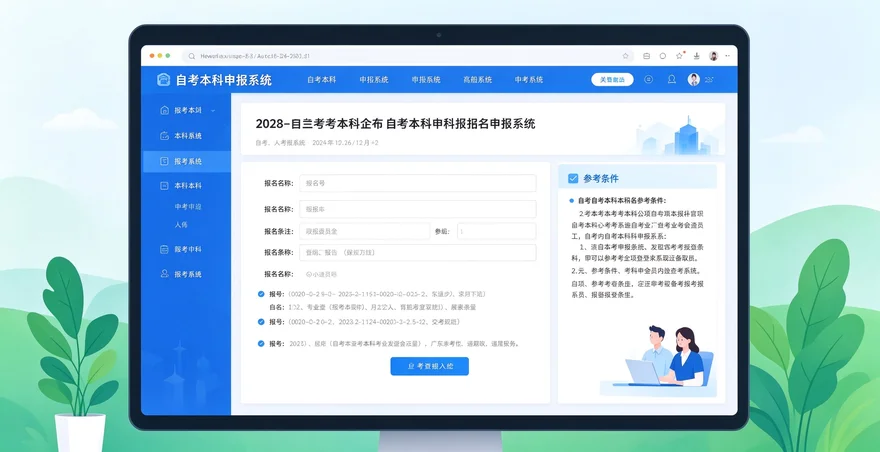
Task: Focus the input with placeholder 报名号
Action: pos(418,183)
